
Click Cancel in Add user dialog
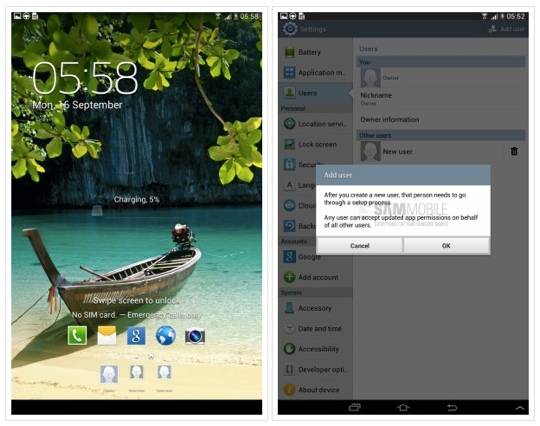[x=360, y=246]
